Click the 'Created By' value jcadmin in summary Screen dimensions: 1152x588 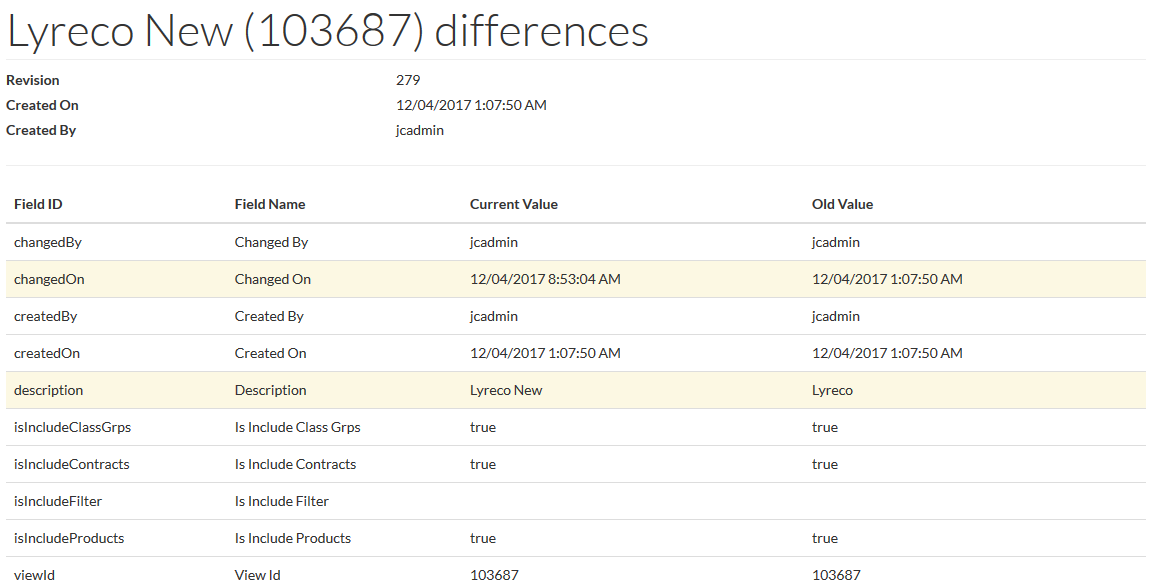(x=420, y=130)
